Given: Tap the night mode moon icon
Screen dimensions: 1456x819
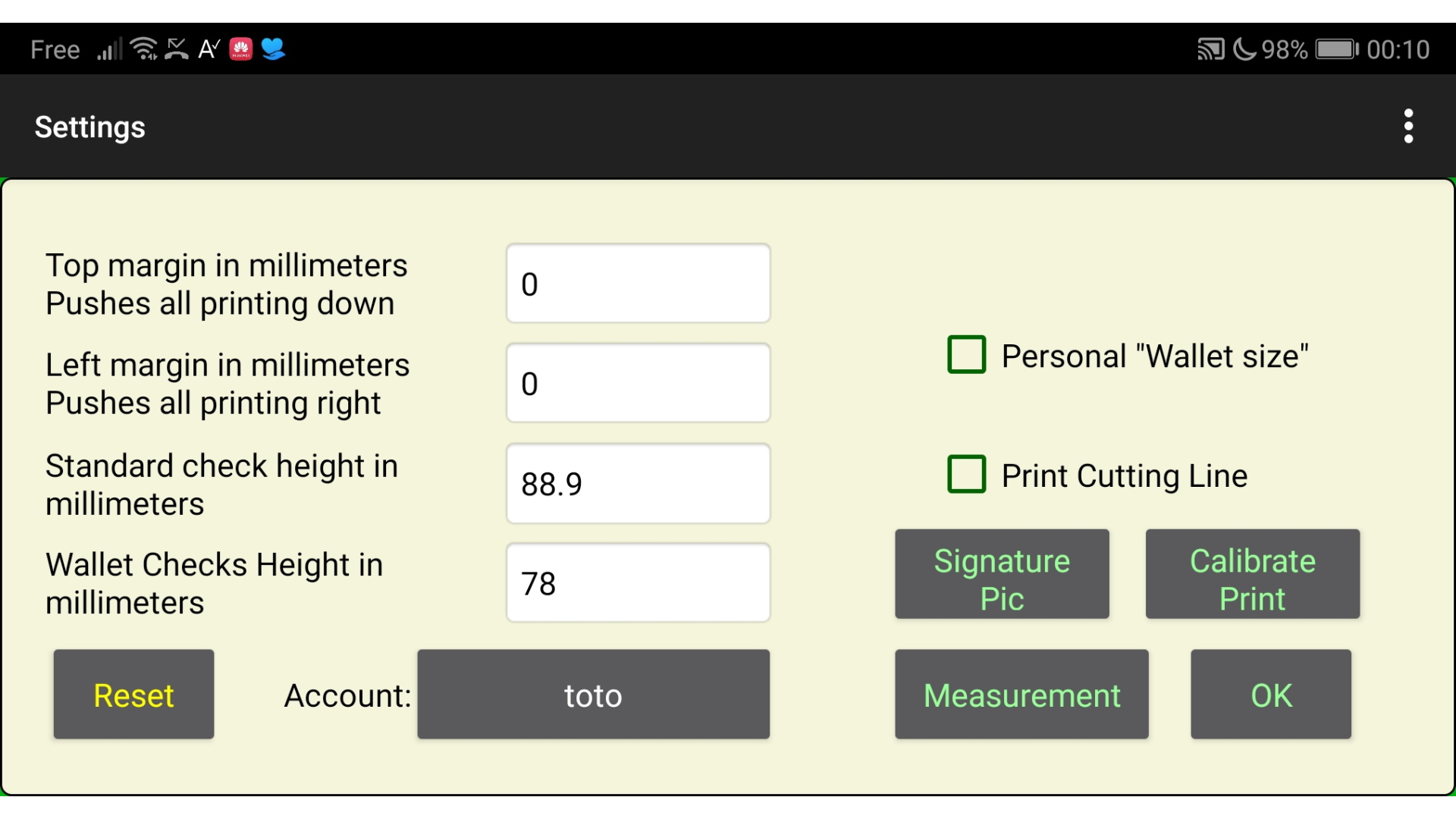Looking at the screenshot, I should 1246,49.
